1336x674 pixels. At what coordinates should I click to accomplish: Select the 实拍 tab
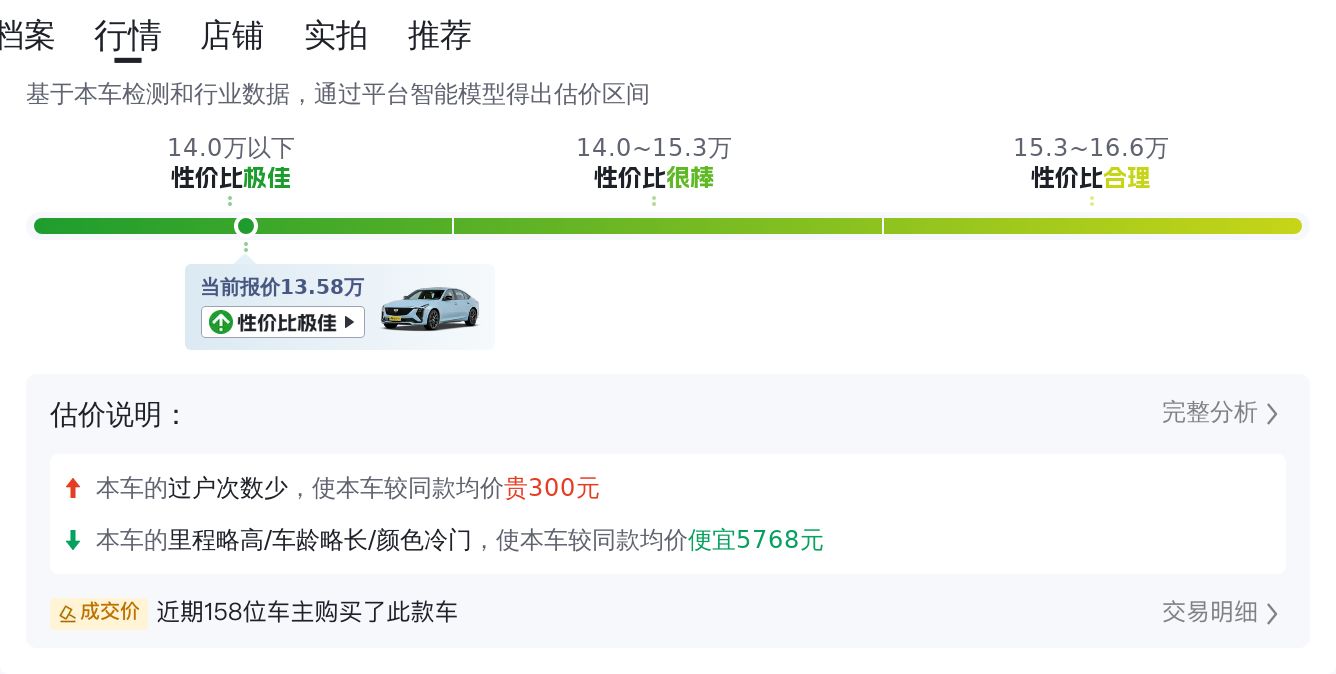click(x=335, y=36)
